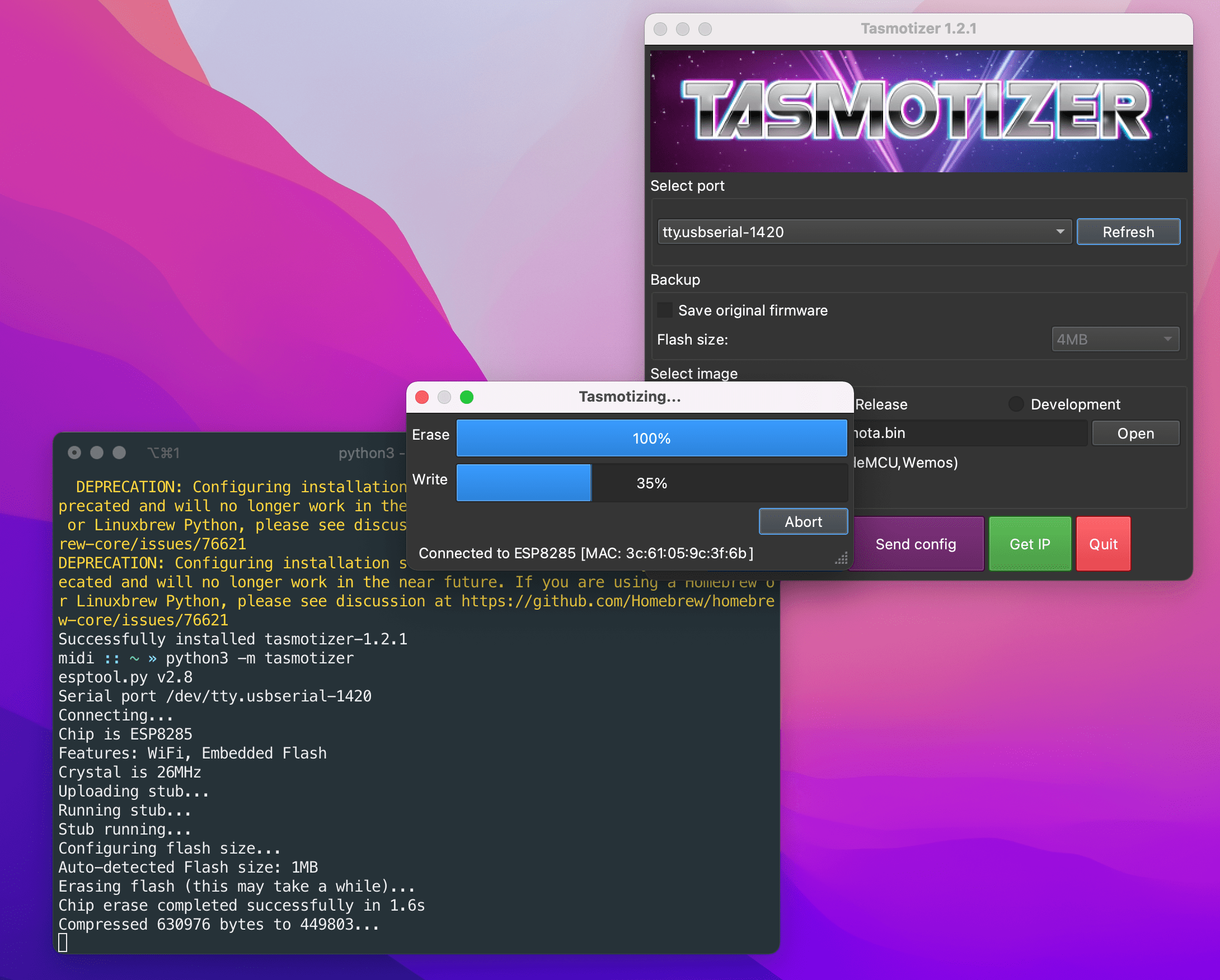
Task: Click 'Features: WiFi, Embedded Flash' terminal line
Action: click(x=193, y=753)
